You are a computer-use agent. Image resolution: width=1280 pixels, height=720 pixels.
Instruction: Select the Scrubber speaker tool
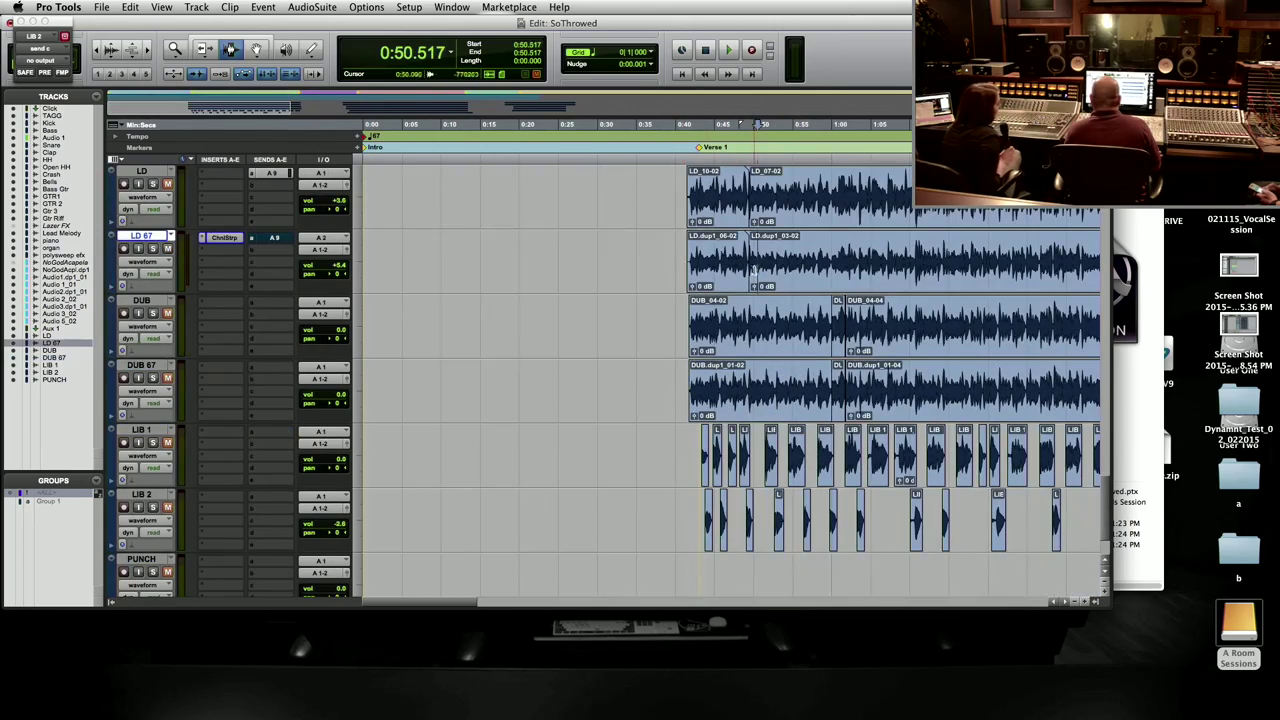click(286, 49)
